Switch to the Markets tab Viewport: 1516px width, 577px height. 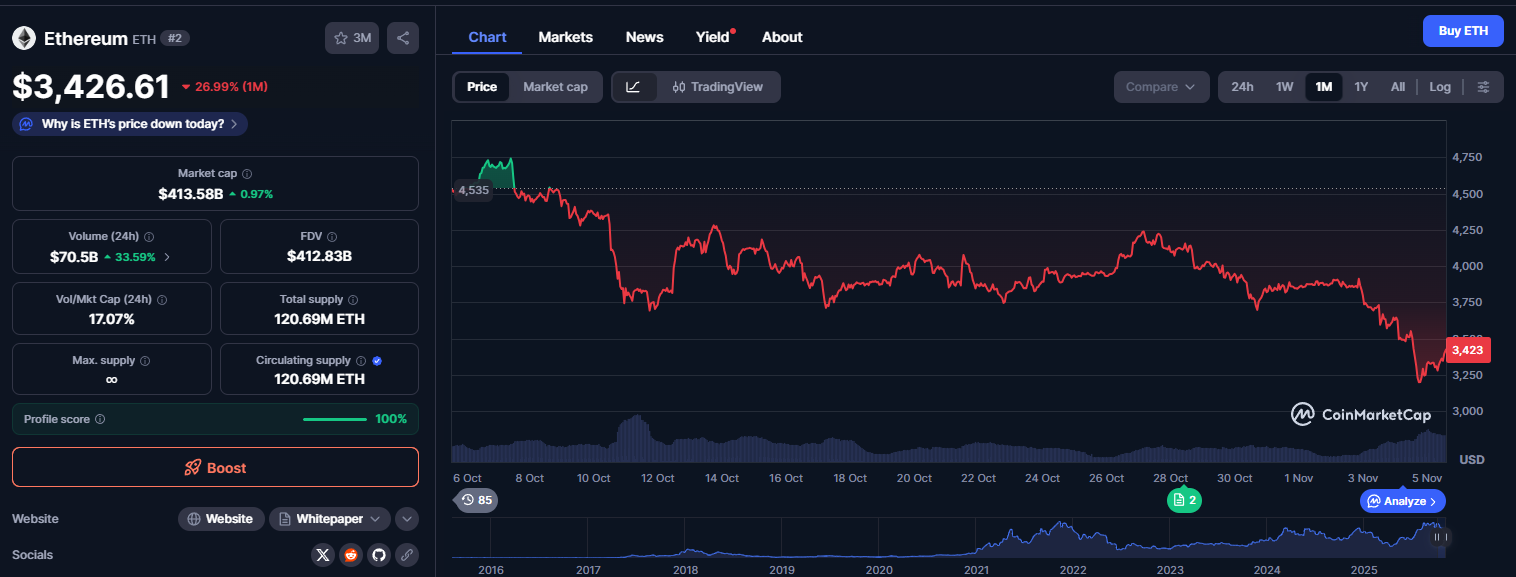[565, 37]
